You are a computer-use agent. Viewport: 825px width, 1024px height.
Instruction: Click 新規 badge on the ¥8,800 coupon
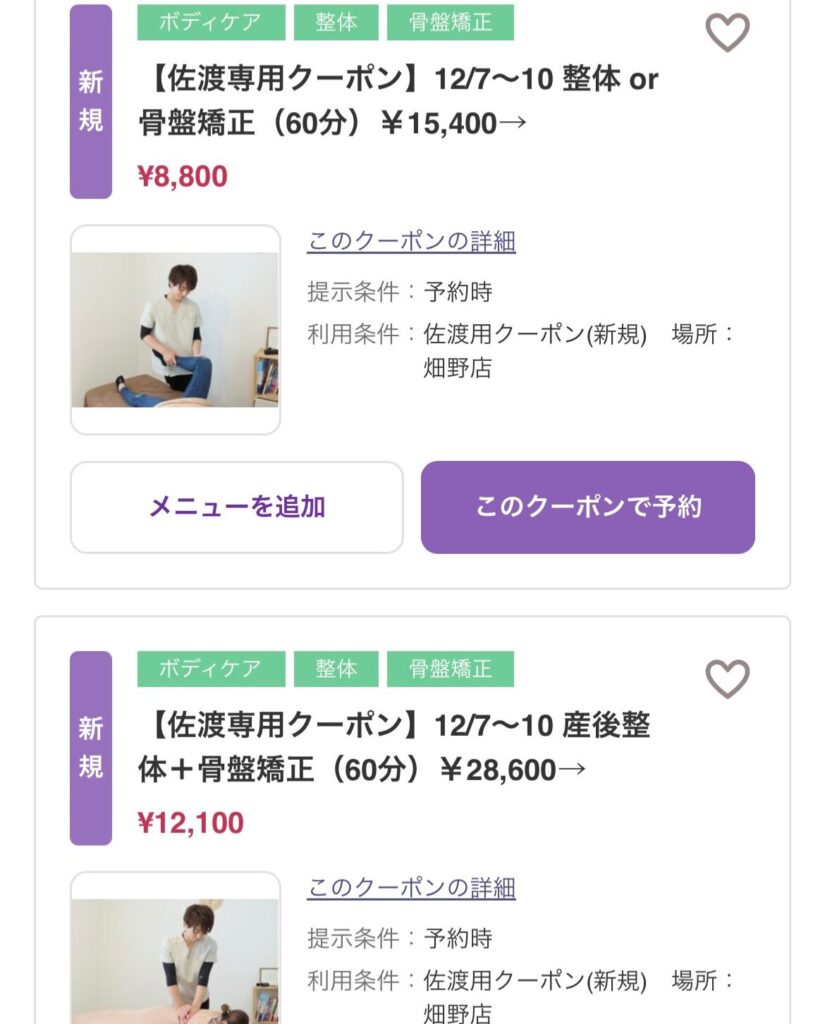click(x=91, y=102)
